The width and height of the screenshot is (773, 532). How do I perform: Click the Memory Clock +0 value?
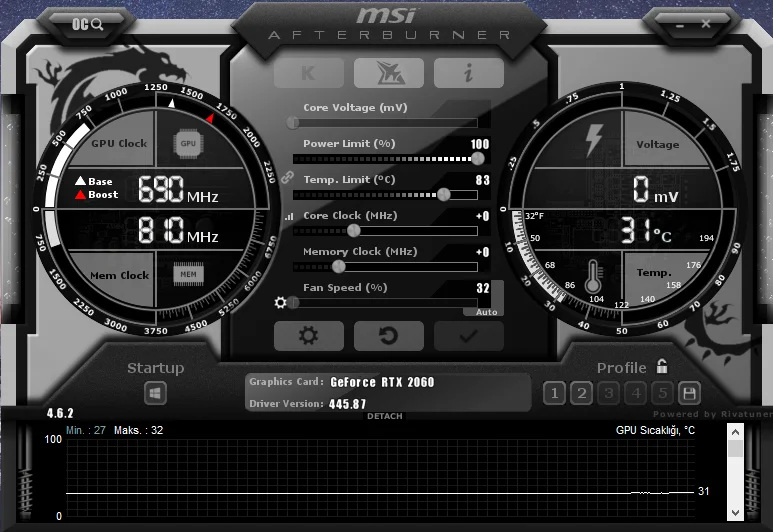[483, 252]
